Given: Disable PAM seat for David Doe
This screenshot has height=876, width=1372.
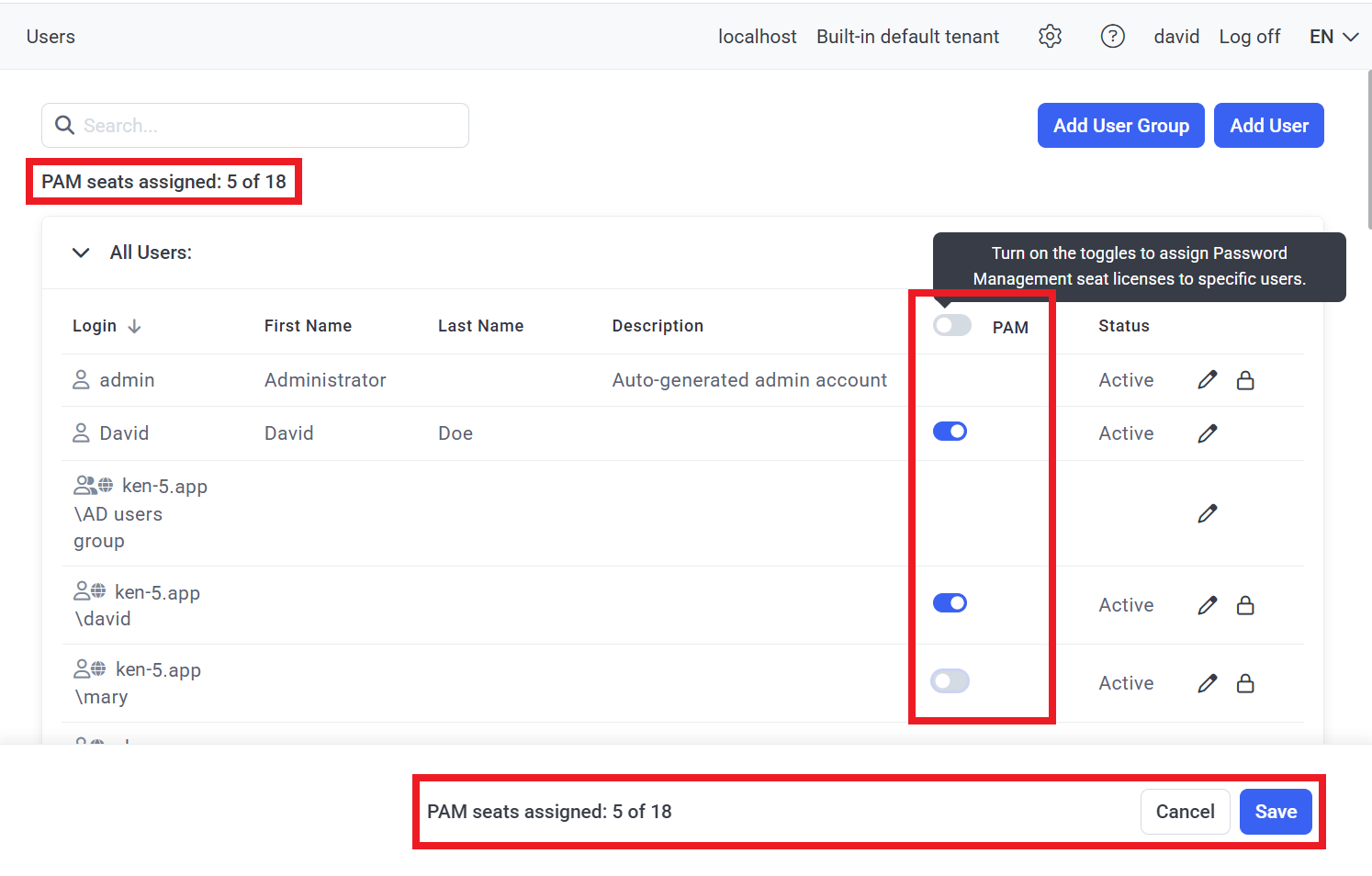Looking at the screenshot, I should [950, 432].
